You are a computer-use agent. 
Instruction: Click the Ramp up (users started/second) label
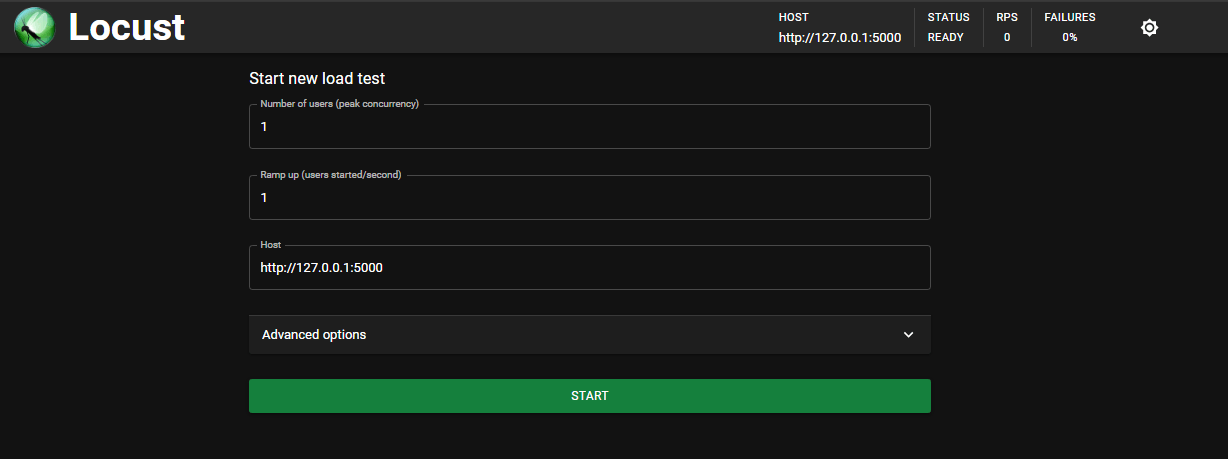coord(330,175)
